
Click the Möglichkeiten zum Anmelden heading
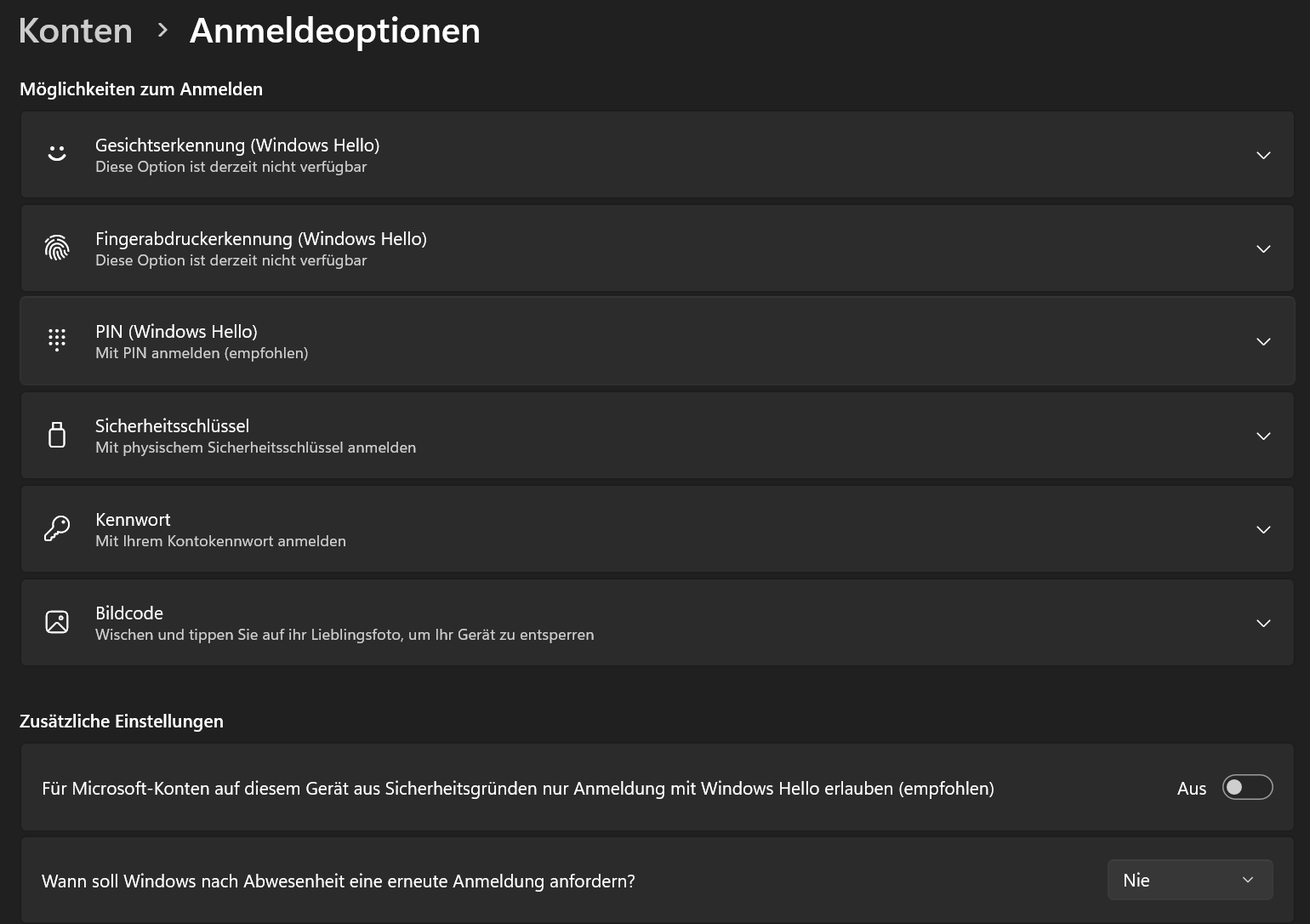[141, 88]
